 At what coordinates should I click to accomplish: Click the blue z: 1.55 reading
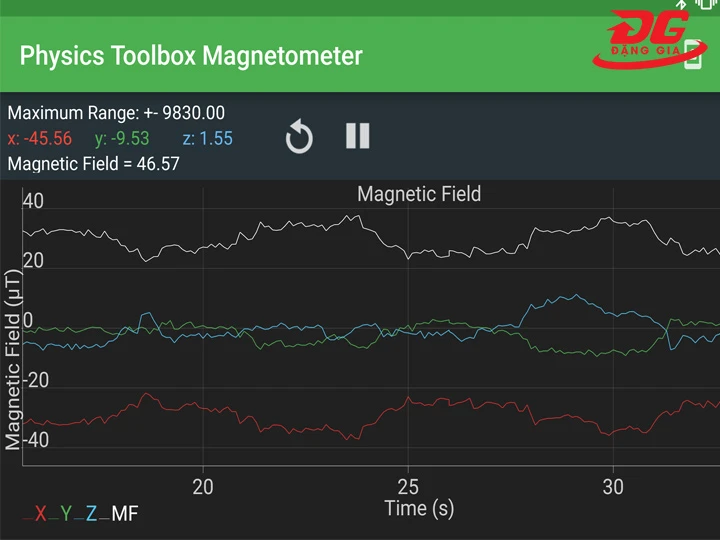208,138
